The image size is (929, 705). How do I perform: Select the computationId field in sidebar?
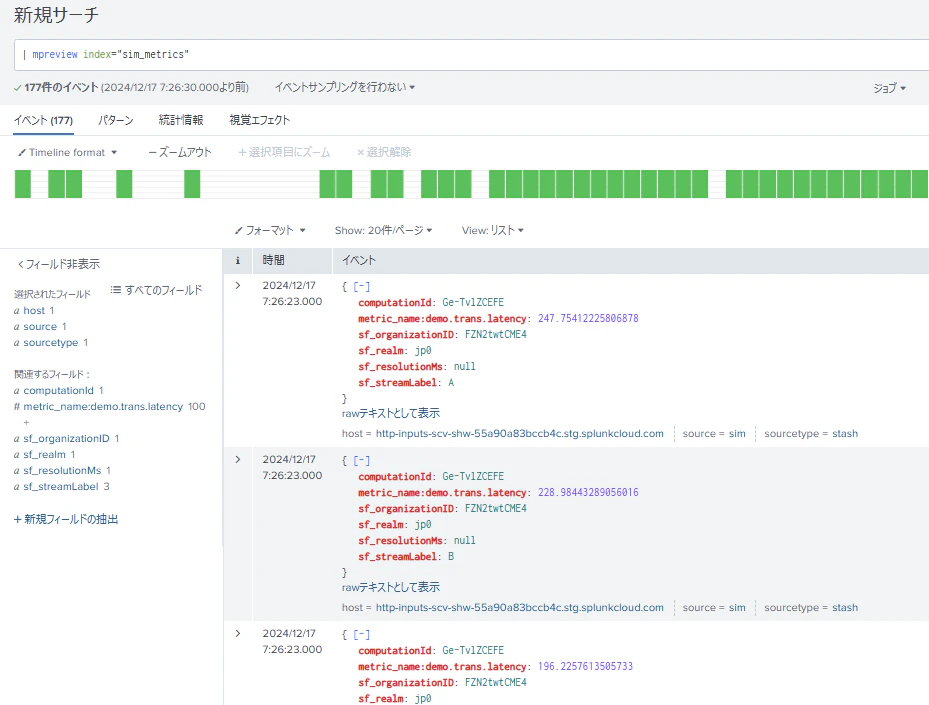[59, 390]
